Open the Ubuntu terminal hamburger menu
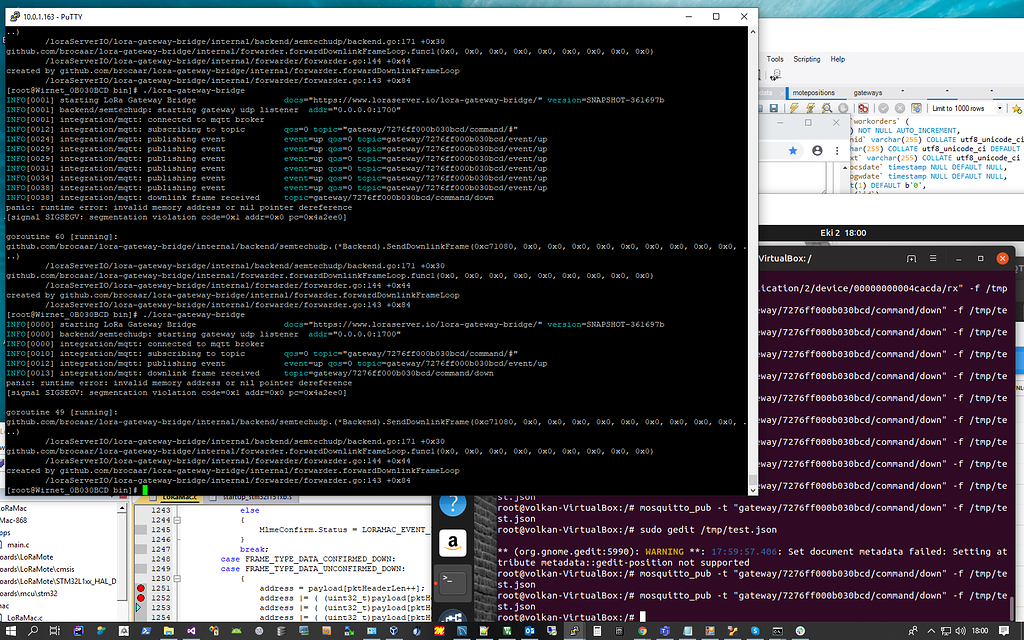This screenshot has width=1024, height=640. 933,259
